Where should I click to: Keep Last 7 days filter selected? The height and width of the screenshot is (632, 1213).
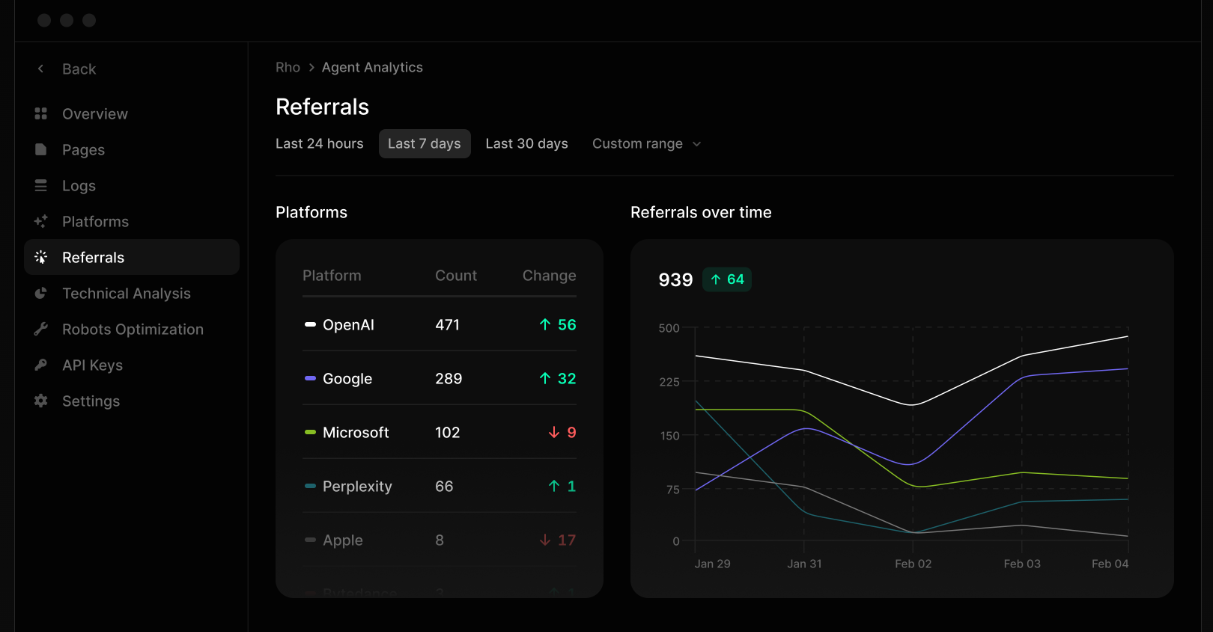(424, 143)
